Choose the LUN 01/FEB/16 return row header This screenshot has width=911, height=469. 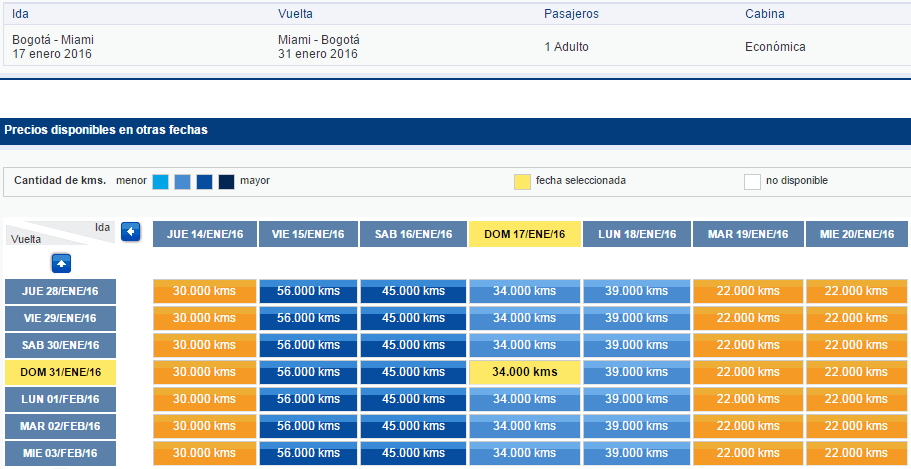[60, 400]
